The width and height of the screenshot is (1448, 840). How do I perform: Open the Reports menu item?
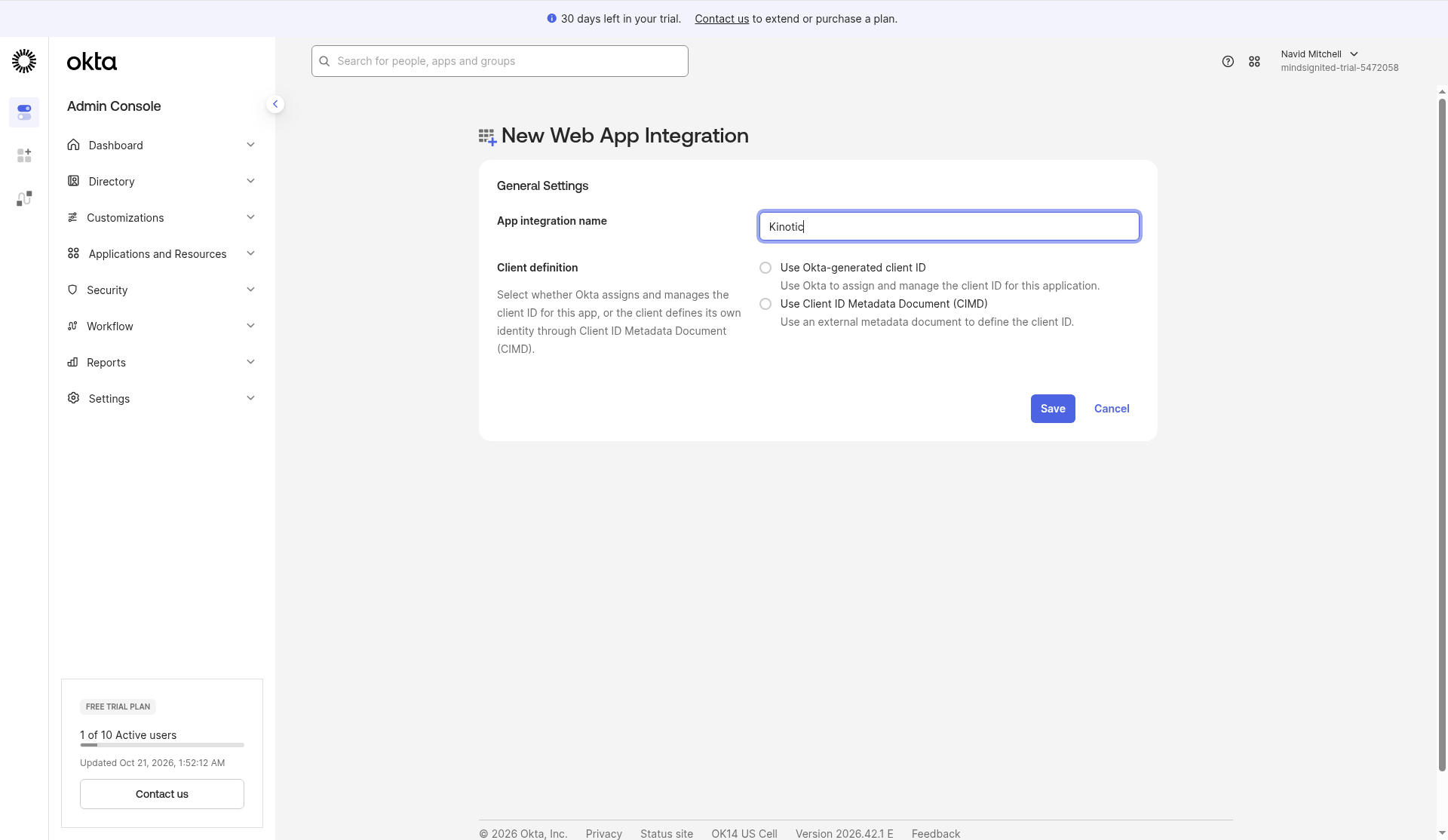[161, 362]
